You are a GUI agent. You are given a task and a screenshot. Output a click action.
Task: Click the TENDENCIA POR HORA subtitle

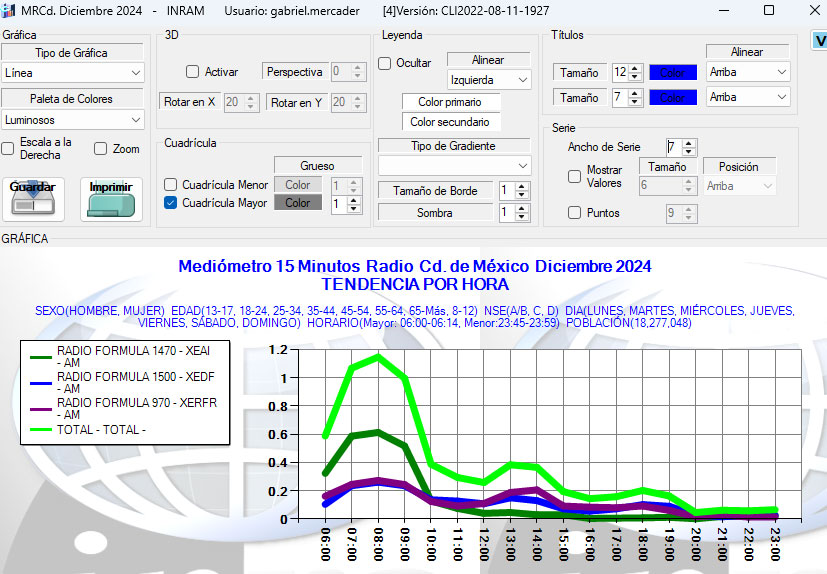[x=415, y=284]
